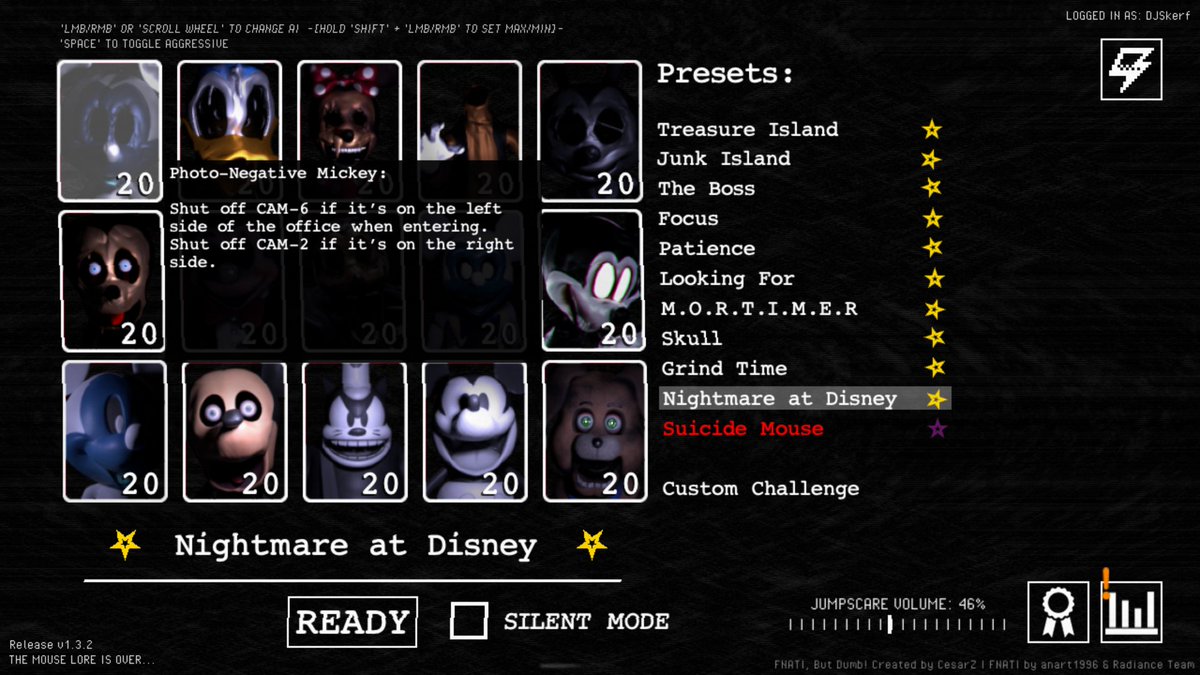Click the star next to Skull

point(935,338)
